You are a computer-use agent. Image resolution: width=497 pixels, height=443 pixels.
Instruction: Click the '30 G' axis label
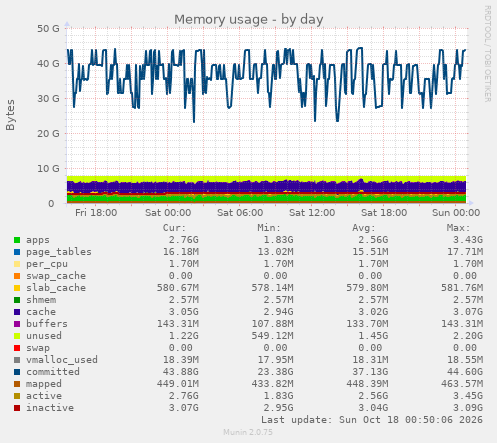pos(48,98)
